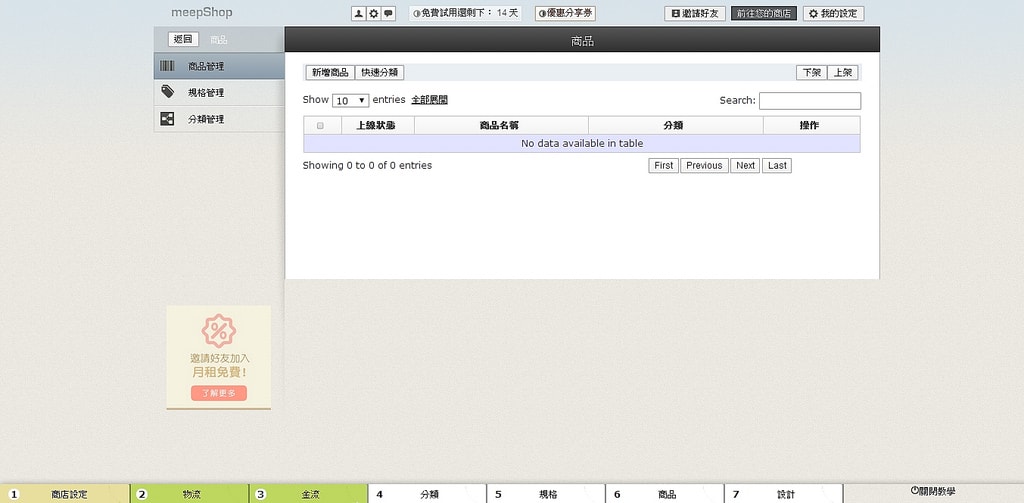Click the category icon for 分類管理
1024x503 pixels.
(x=167, y=119)
